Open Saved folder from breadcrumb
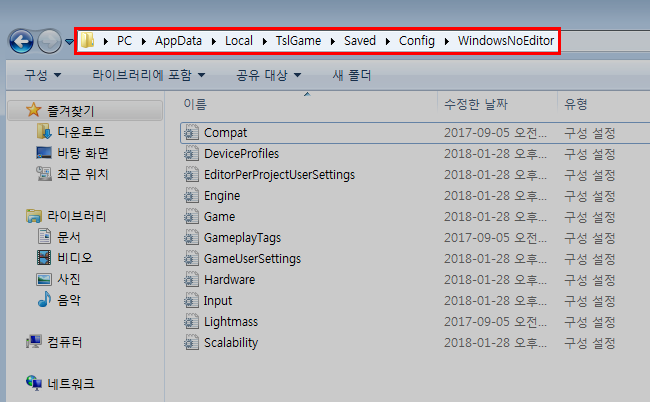This screenshot has height=402, width=650. [x=360, y=41]
